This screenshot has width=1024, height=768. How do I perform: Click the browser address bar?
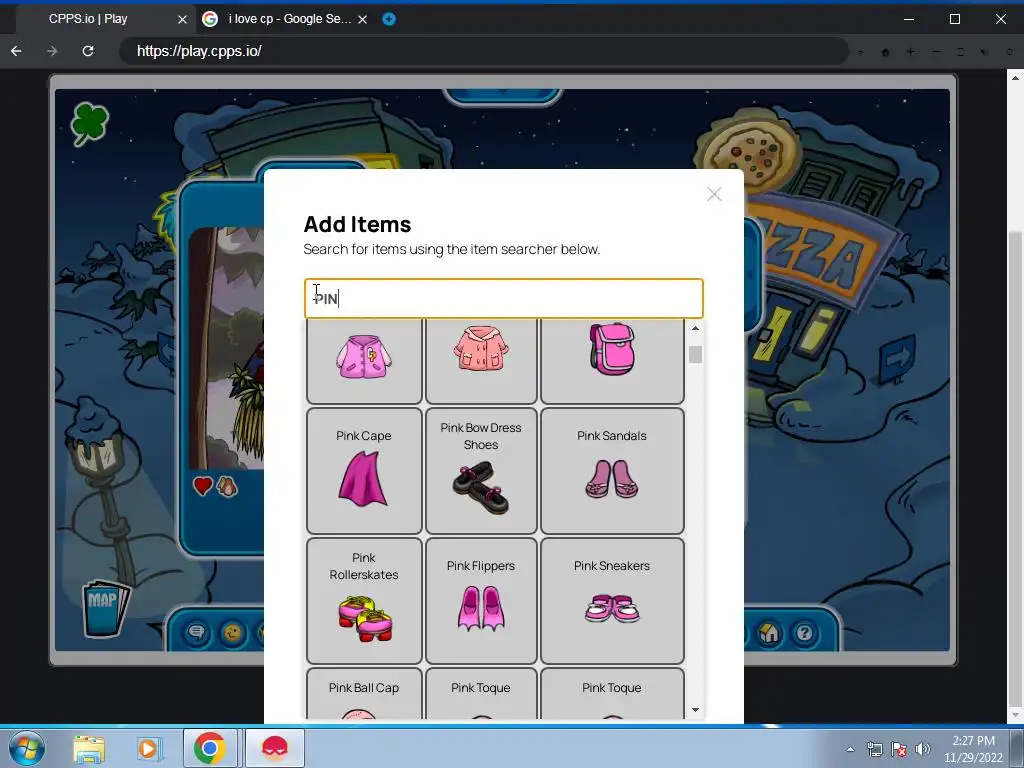(483, 51)
